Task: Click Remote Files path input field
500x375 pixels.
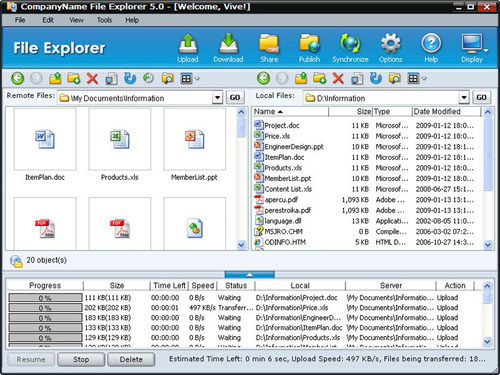Action: [135, 98]
